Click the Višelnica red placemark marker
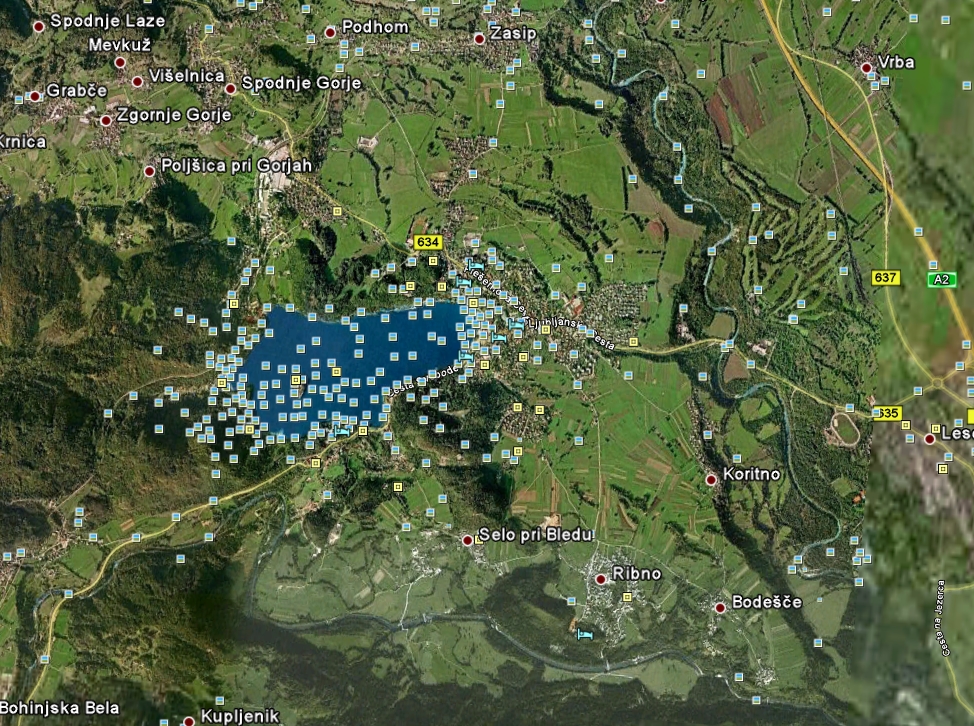This screenshot has height=726, width=974. pyautogui.click(x=137, y=82)
